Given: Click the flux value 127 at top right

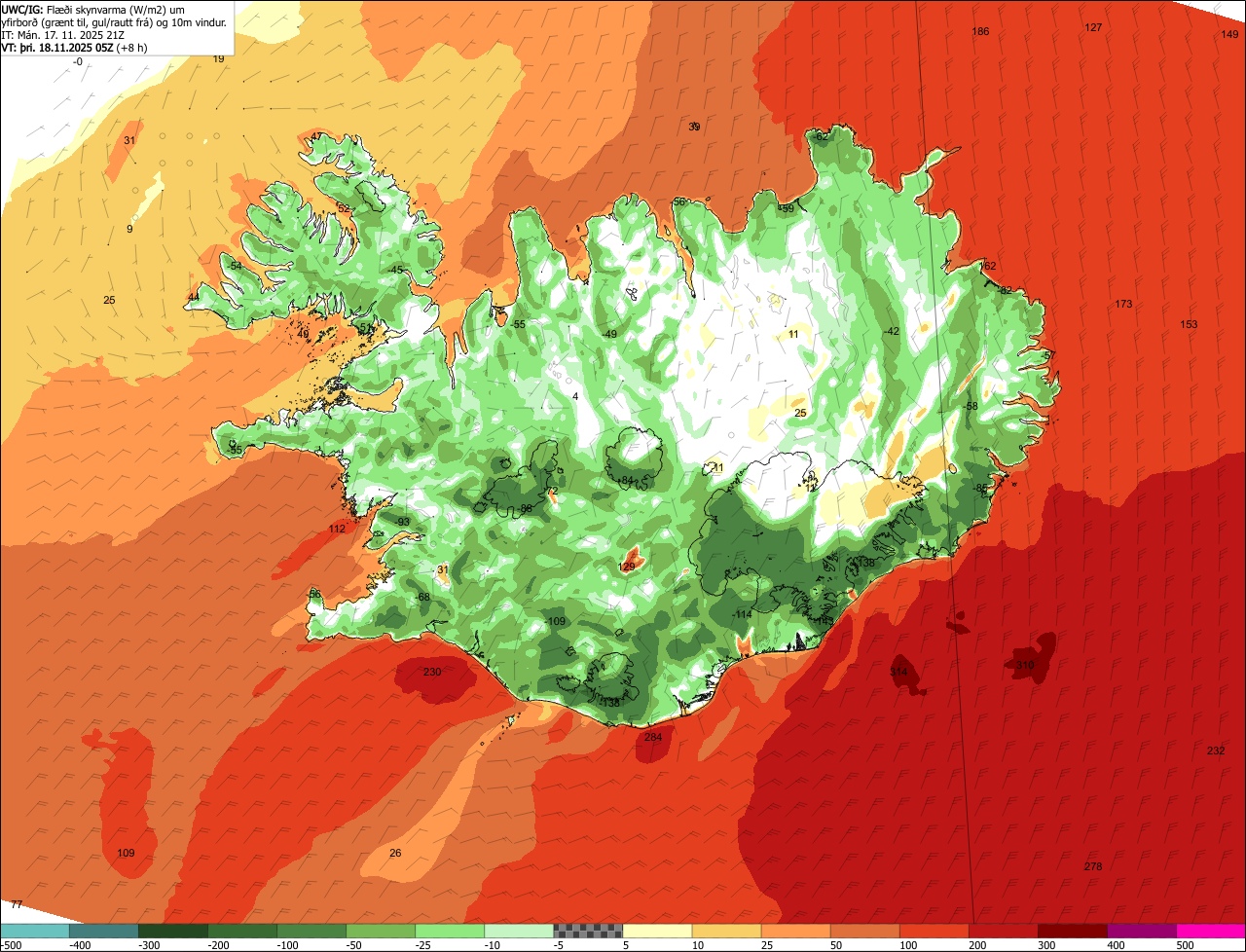Looking at the screenshot, I should (x=1093, y=27).
